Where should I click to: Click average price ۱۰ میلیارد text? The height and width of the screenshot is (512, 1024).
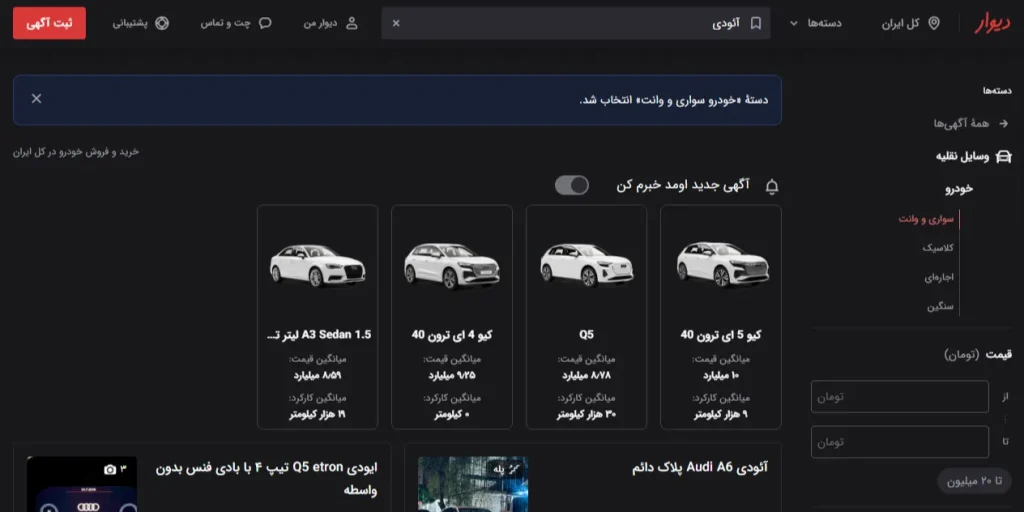[721, 376]
